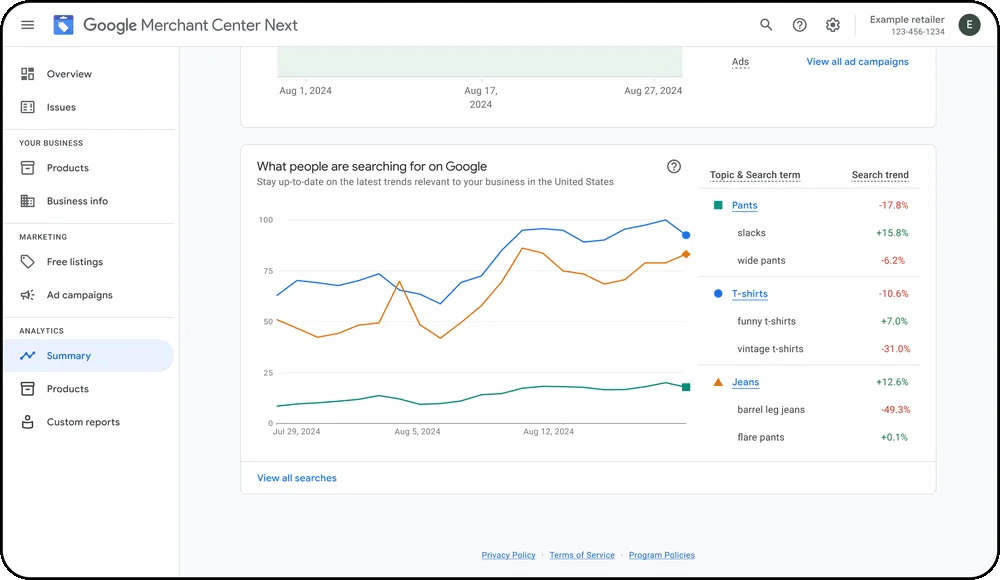Open the Pants search topic
The image size is (1000, 580).
point(745,205)
